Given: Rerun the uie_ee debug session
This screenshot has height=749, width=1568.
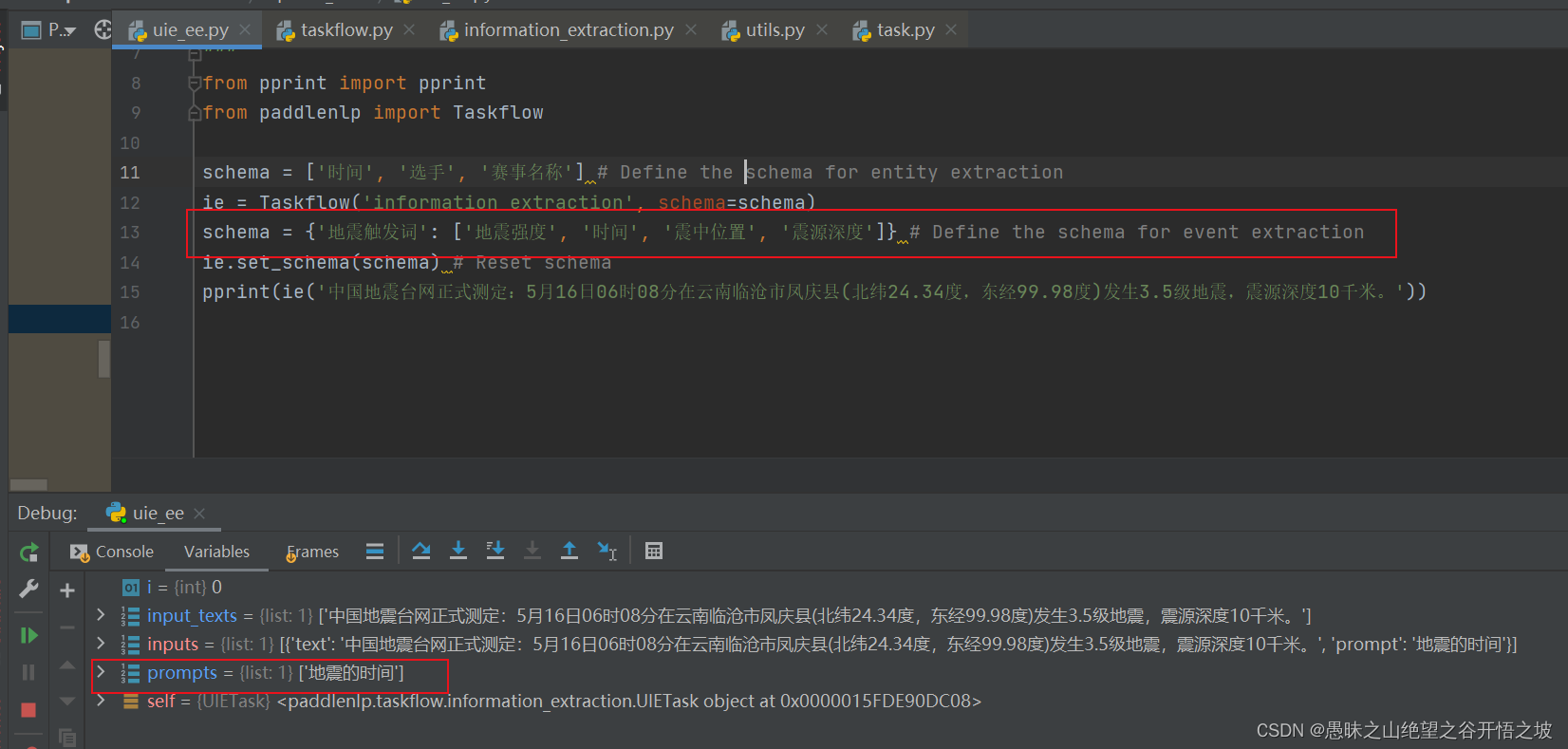Looking at the screenshot, I should pos(29,552).
